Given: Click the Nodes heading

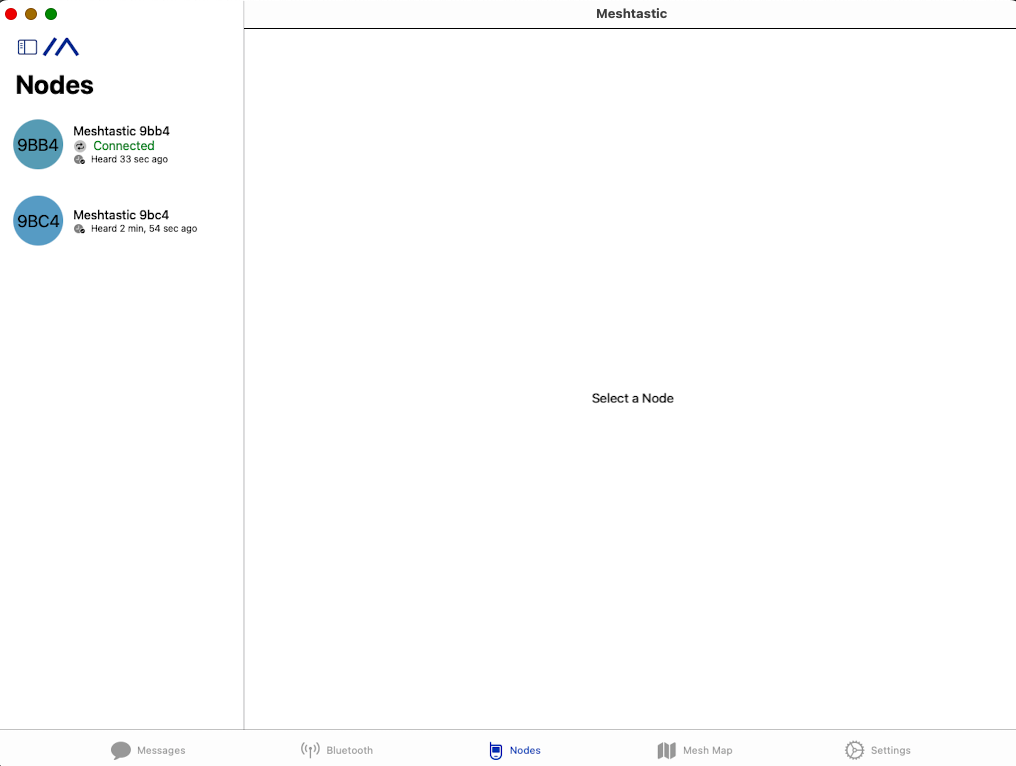Looking at the screenshot, I should [54, 85].
